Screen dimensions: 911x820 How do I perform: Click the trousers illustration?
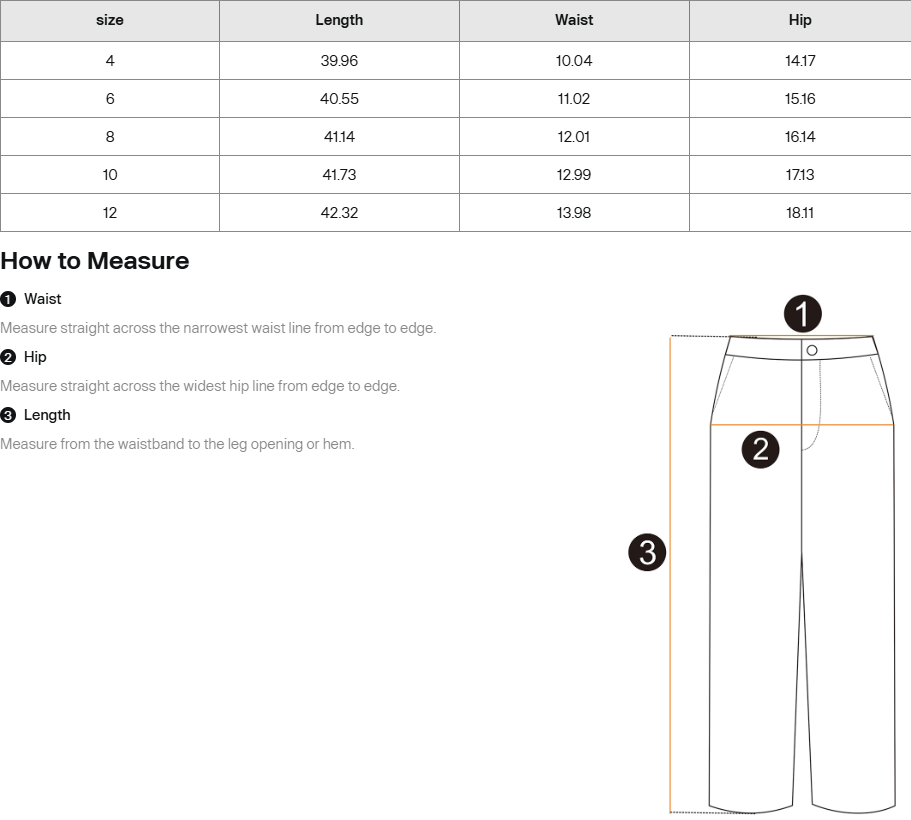(x=802, y=574)
